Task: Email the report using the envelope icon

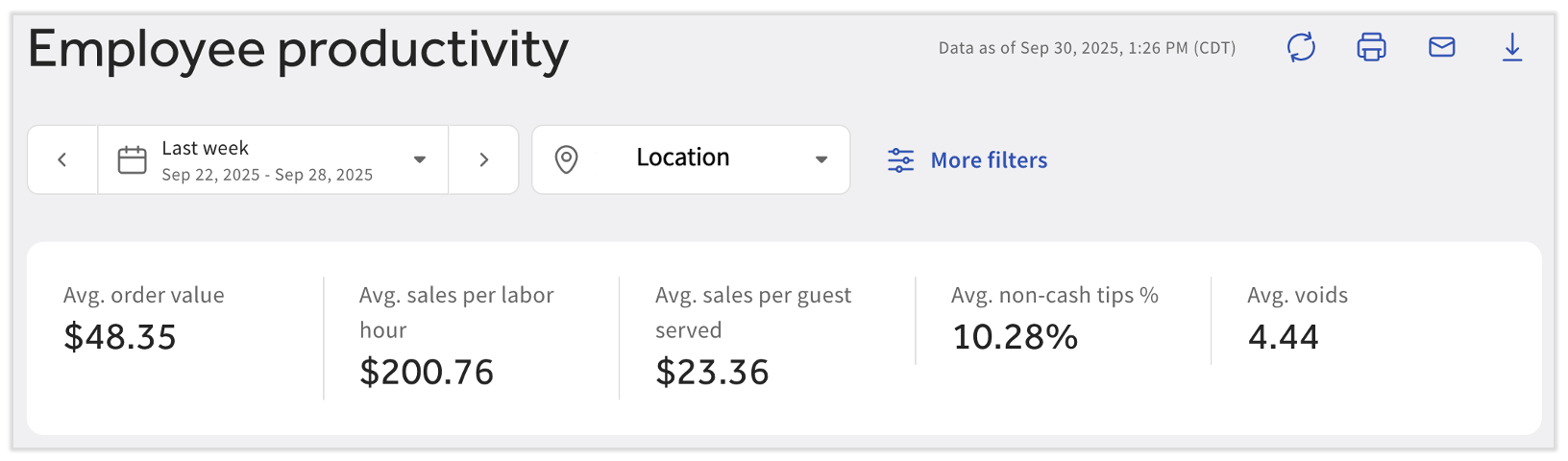Action: pyautogui.click(x=1441, y=47)
